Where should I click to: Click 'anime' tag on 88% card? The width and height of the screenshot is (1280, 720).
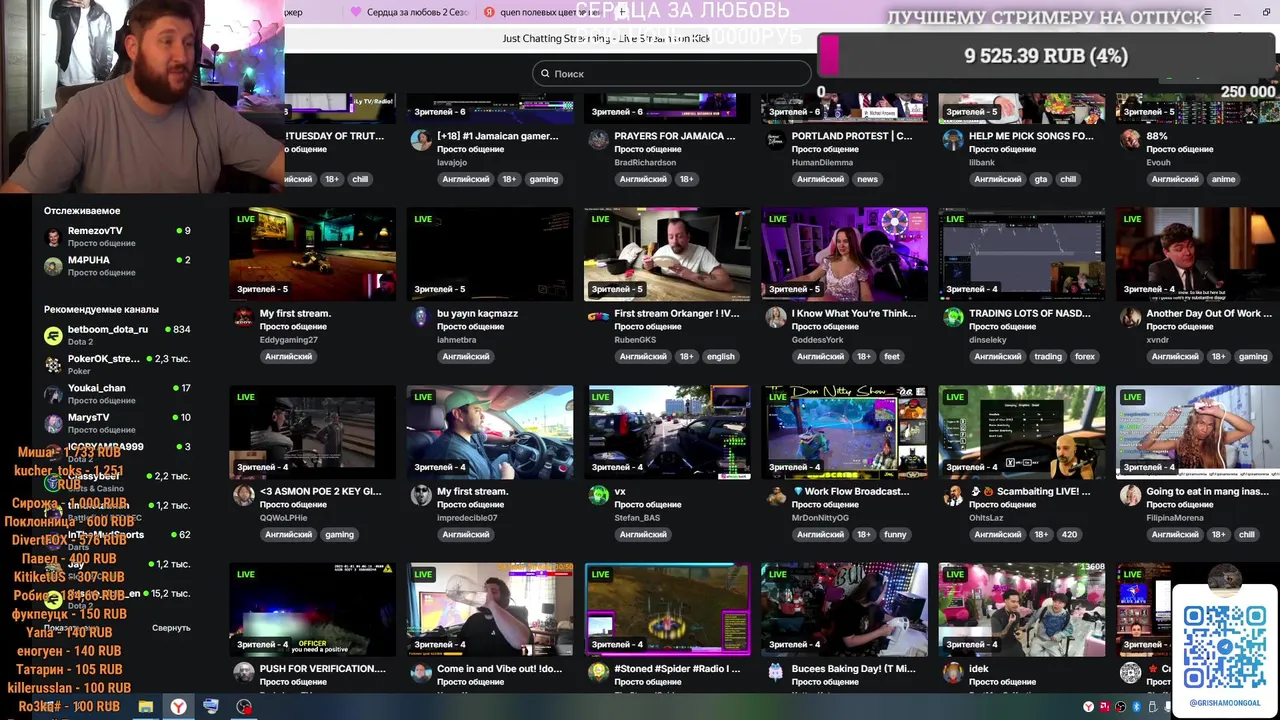[1223, 179]
